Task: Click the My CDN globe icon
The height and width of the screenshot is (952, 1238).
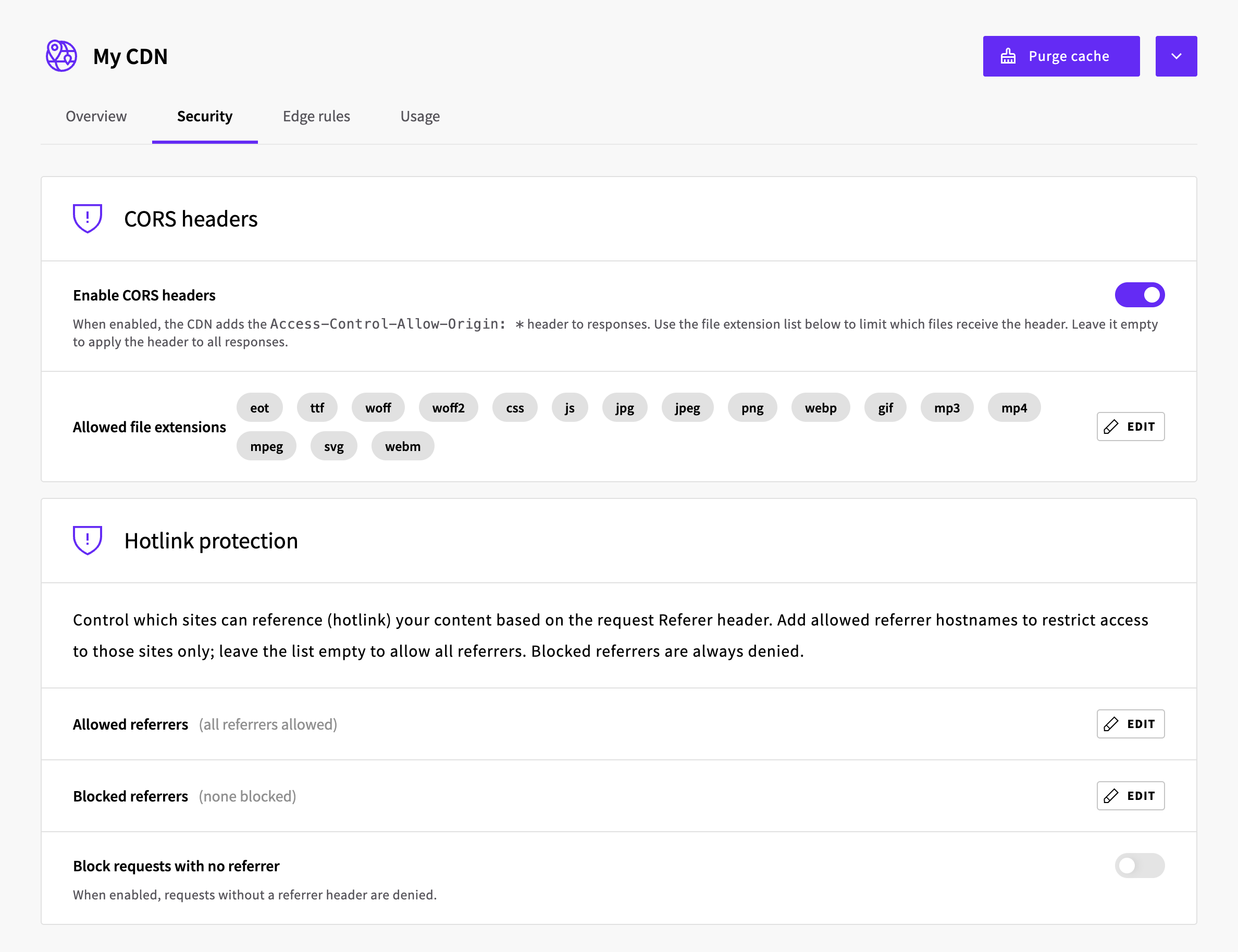Action: point(61,56)
